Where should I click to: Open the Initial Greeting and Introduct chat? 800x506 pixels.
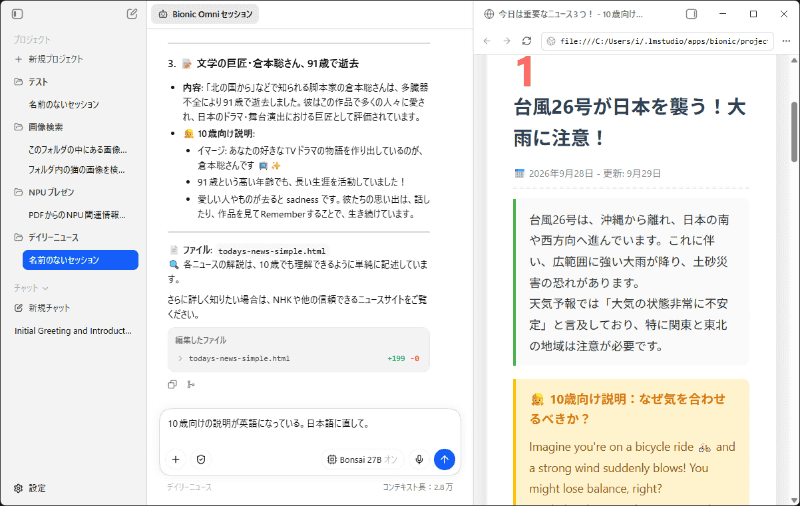pyautogui.click(x=73, y=331)
